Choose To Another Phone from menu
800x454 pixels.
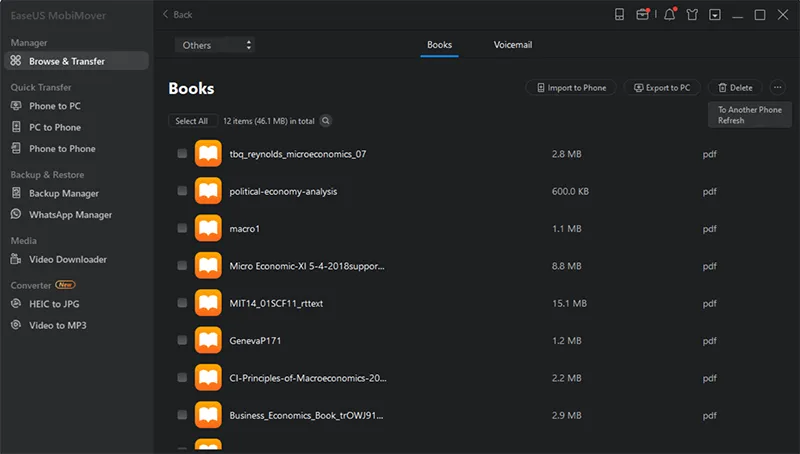coord(749,109)
